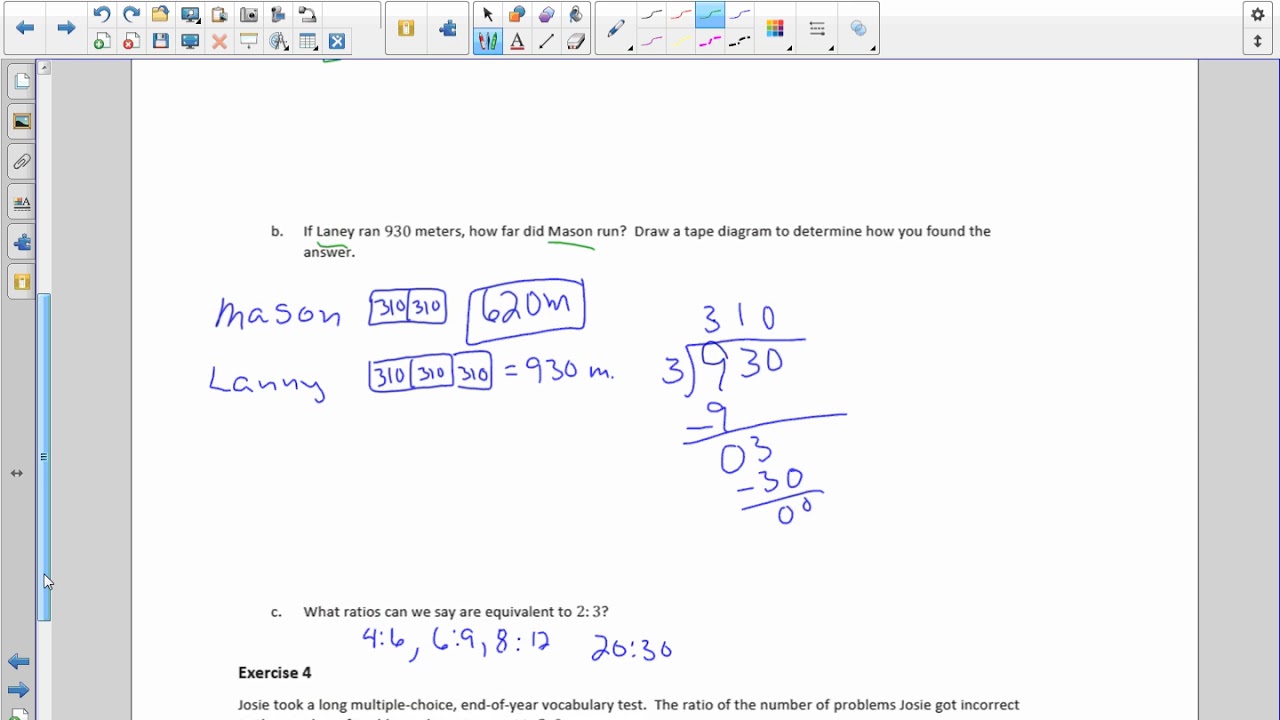Click the red X delete icon

[x=219, y=41]
